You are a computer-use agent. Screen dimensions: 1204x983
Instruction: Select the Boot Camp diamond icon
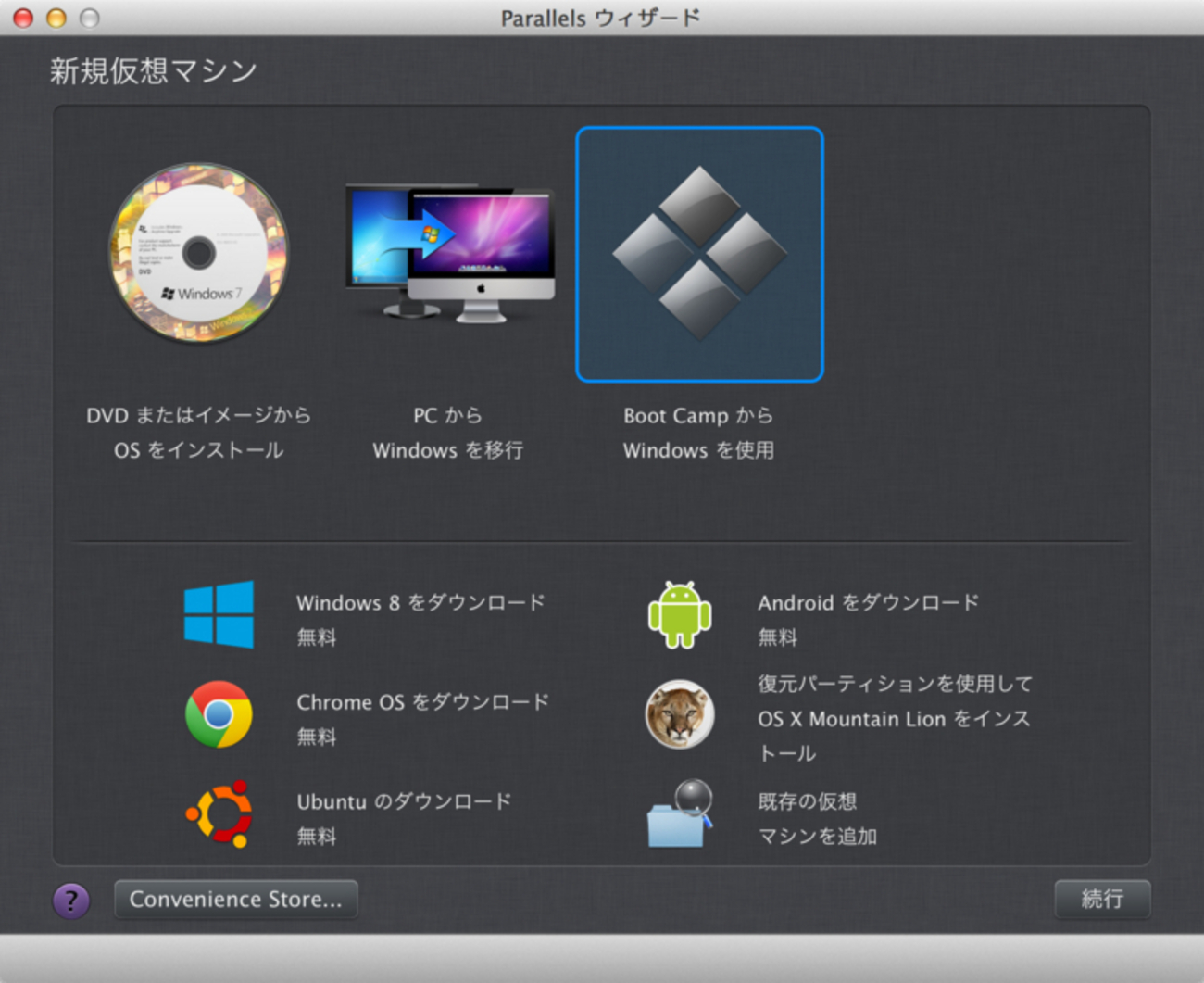point(699,254)
